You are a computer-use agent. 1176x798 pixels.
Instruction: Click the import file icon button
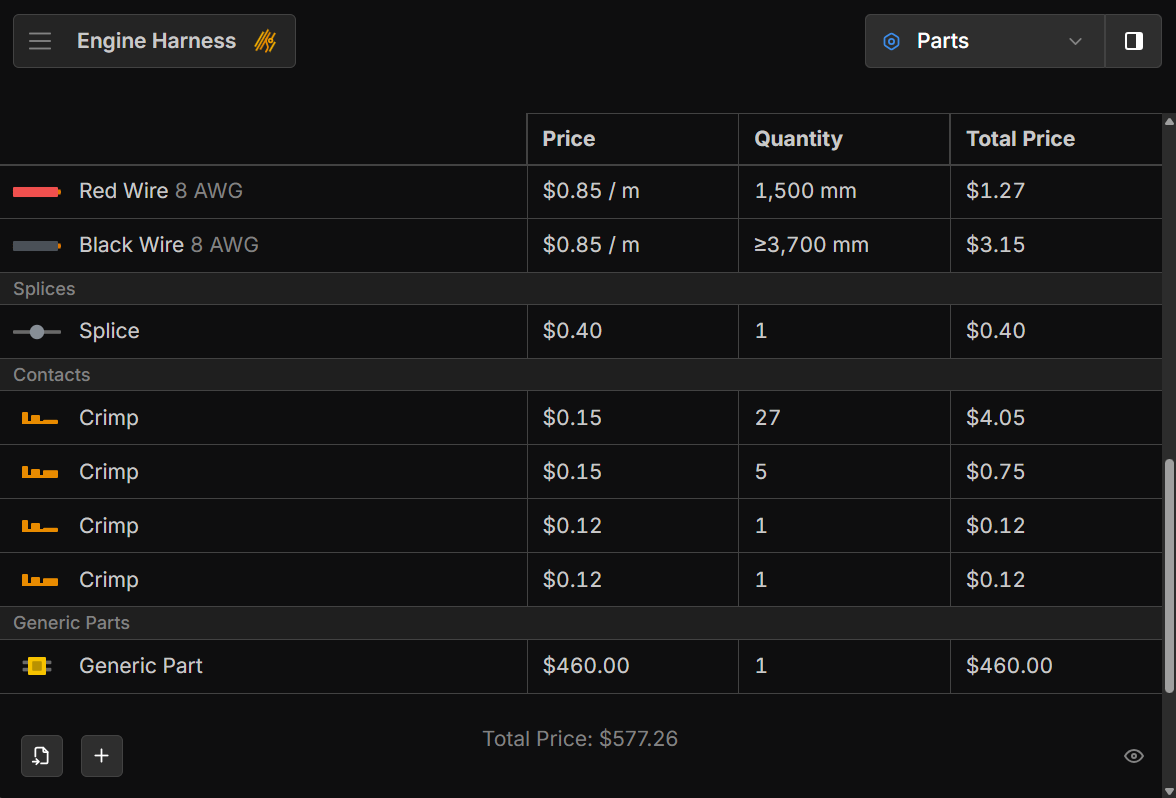click(42, 756)
